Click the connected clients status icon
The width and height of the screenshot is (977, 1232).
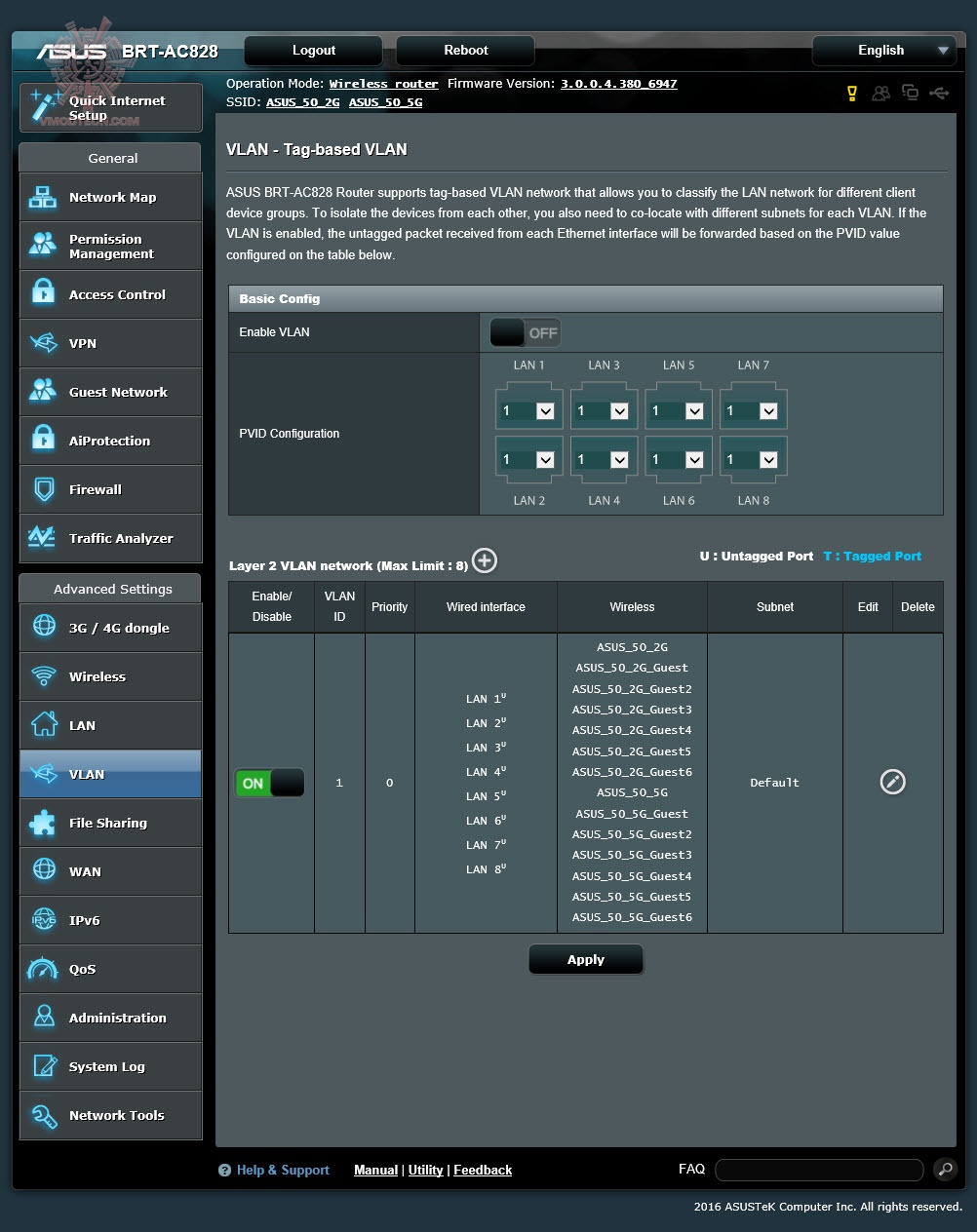tap(881, 94)
